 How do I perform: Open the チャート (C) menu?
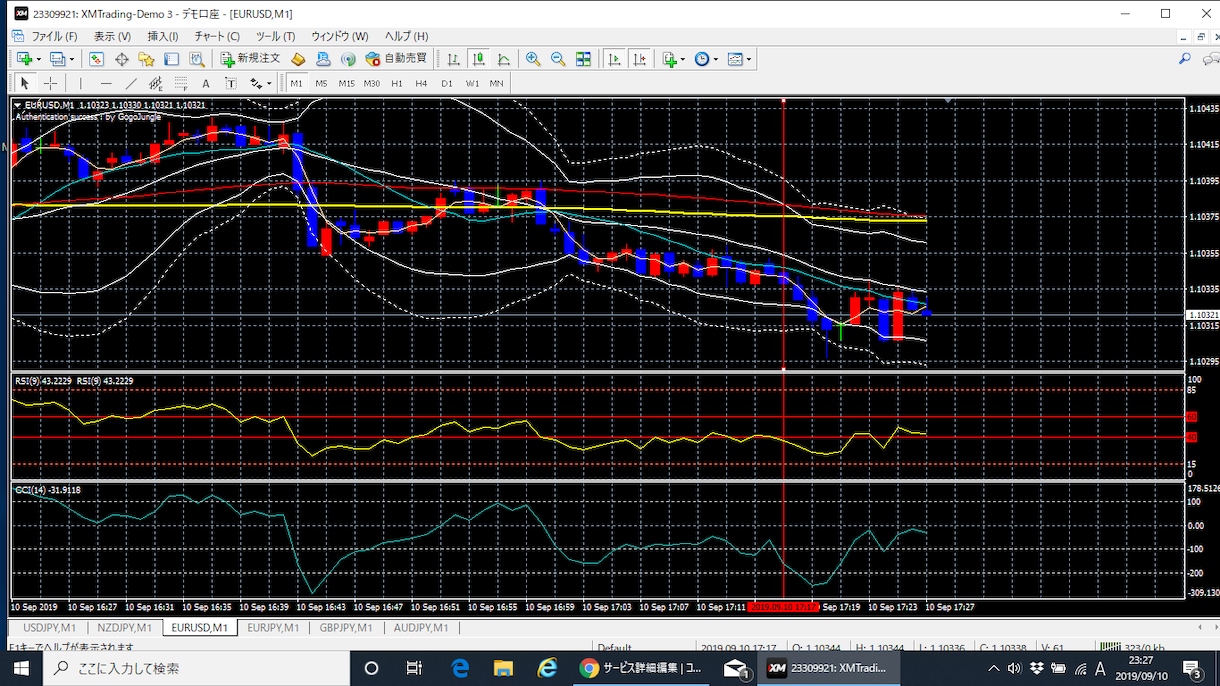tap(217, 36)
